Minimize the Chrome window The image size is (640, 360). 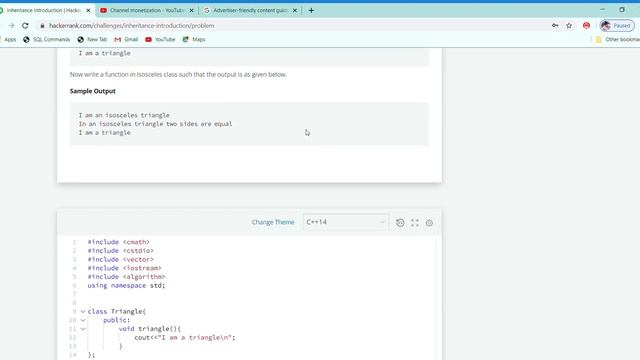coord(602,9)
